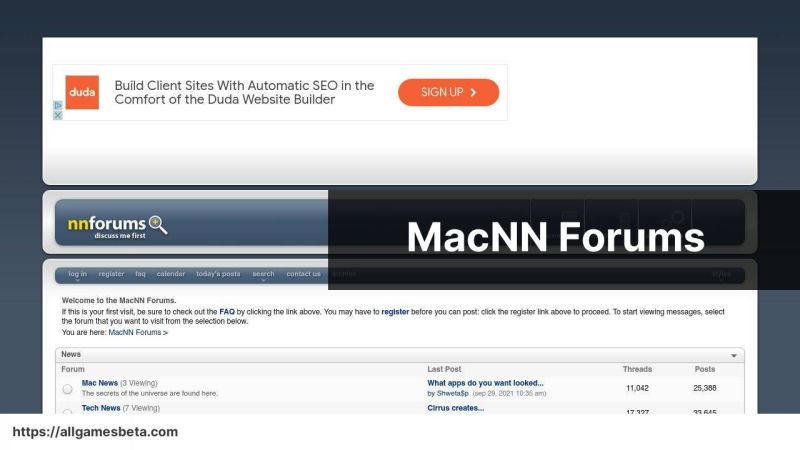Click the nnforums logo

point(107,226)
